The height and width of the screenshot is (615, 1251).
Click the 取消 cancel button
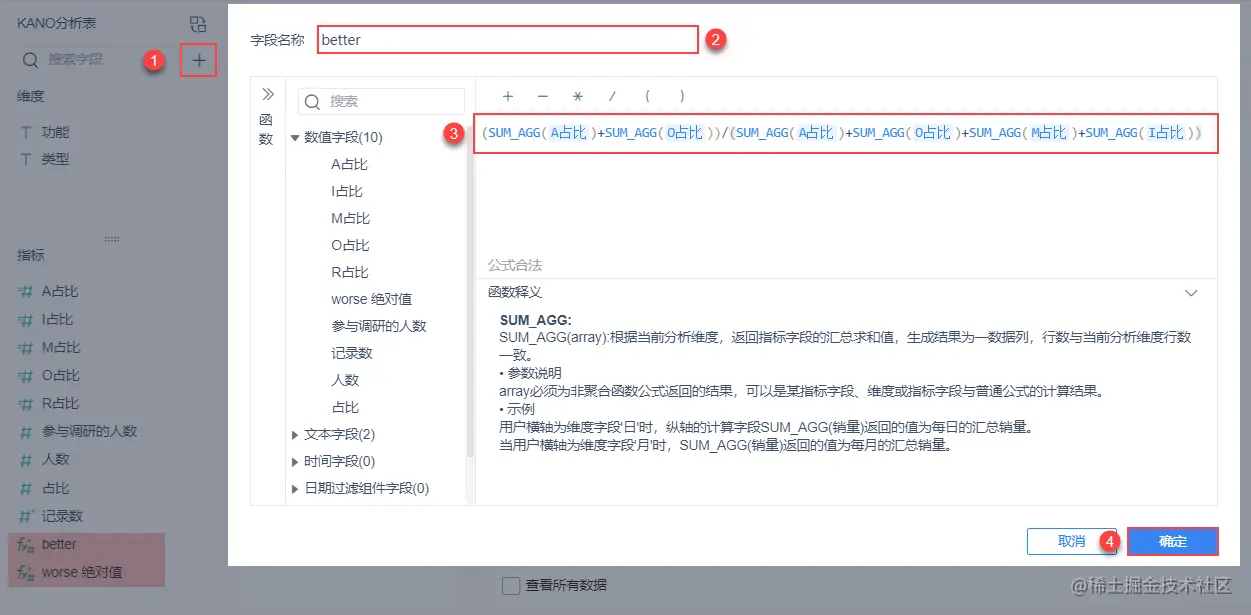[x=1073, y=541]
